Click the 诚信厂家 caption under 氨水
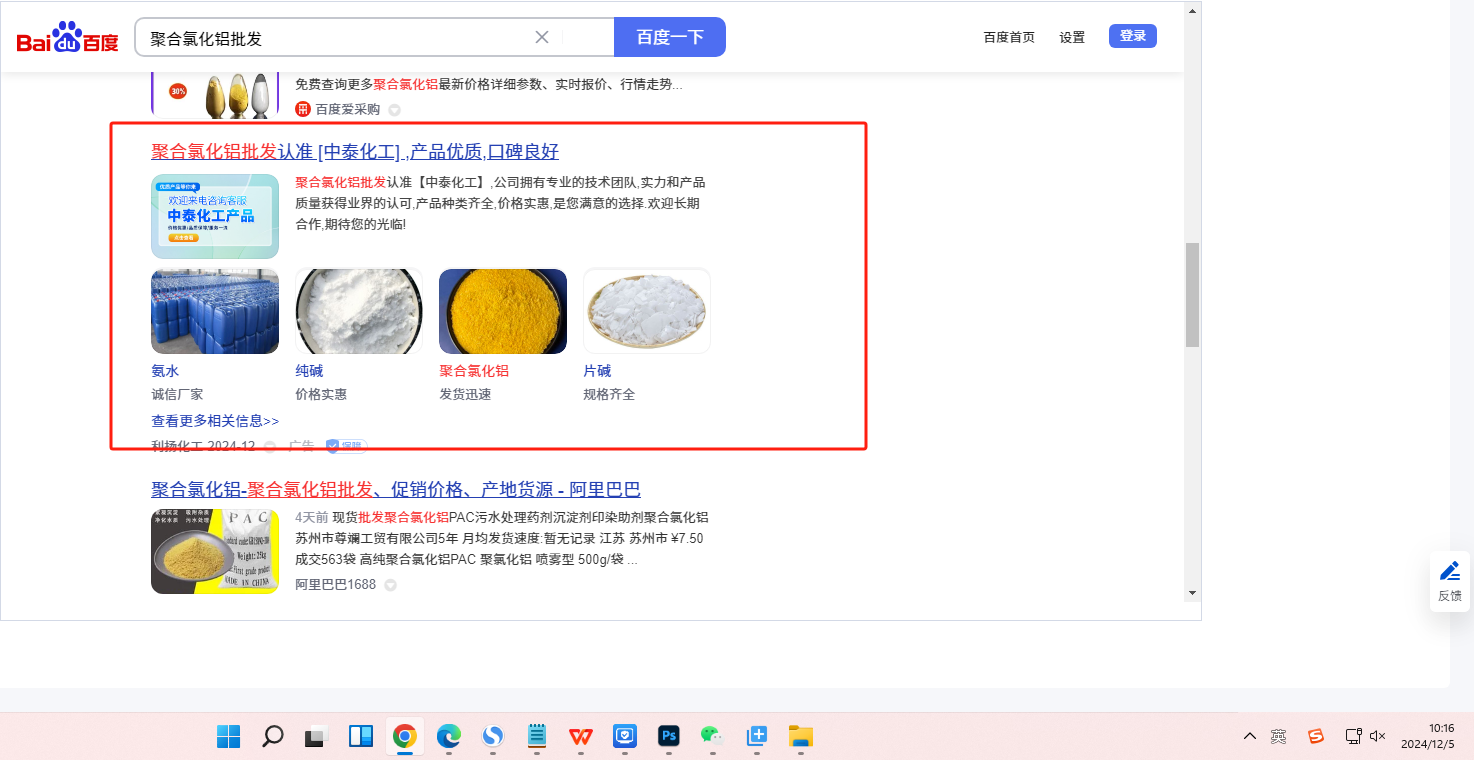Image resolution: width=1474 pixels, height=760 pixels. coord(177,395)
